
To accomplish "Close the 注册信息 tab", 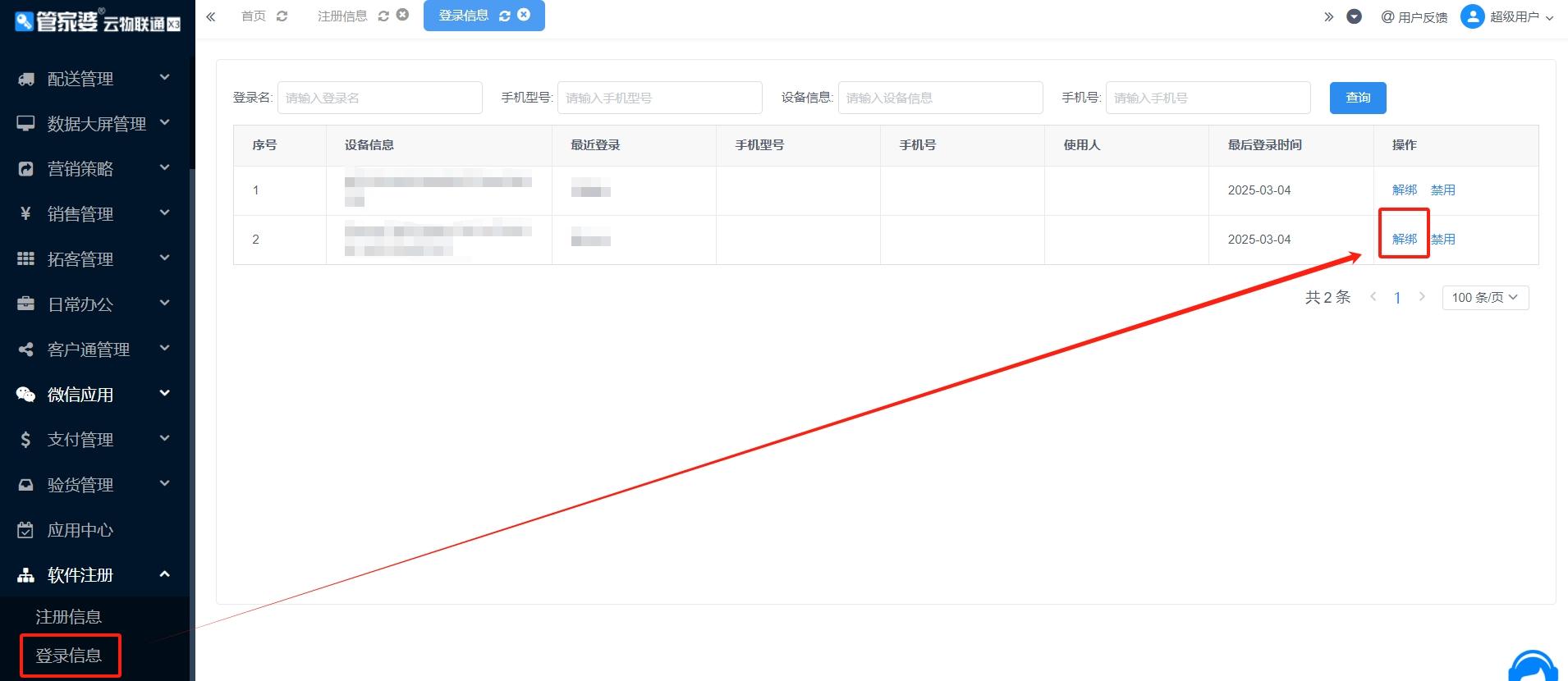I will click(x=402, y=15).
